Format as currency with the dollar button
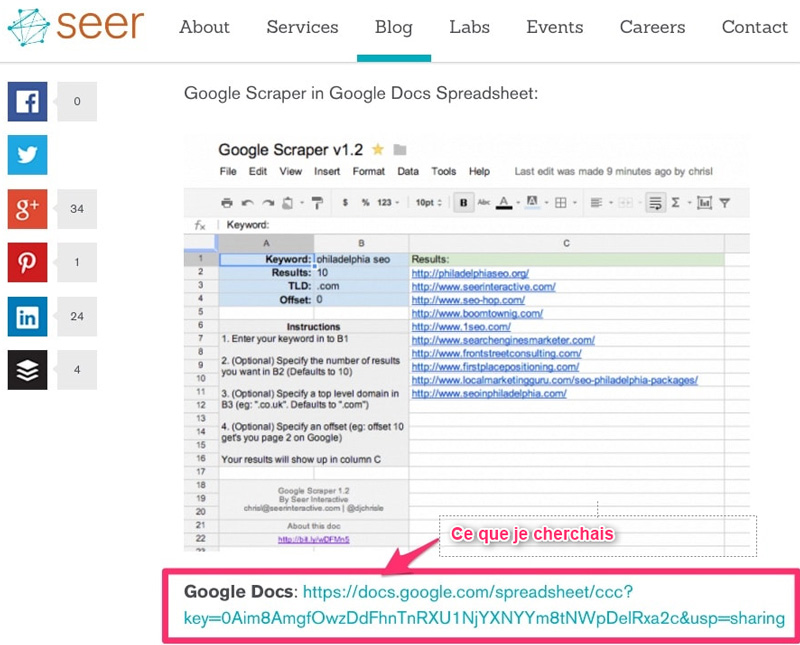 345,203
